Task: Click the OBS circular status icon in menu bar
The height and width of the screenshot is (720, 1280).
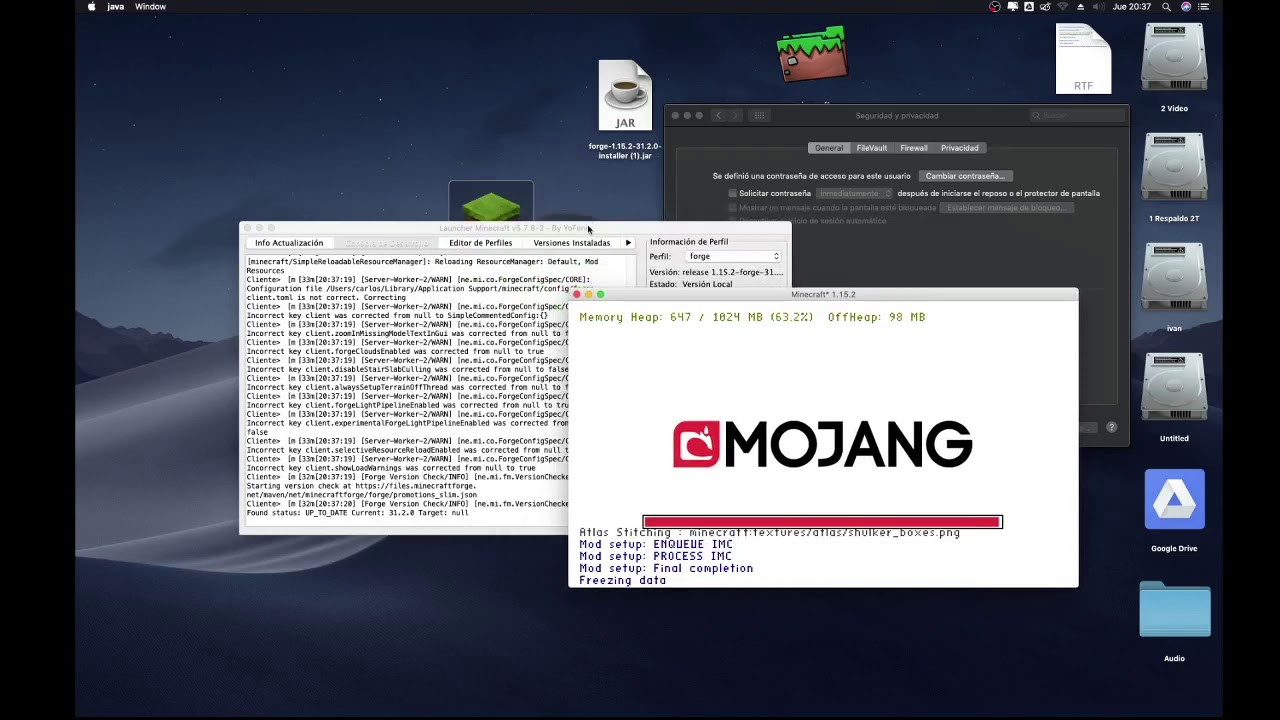Action: point(994,6)
